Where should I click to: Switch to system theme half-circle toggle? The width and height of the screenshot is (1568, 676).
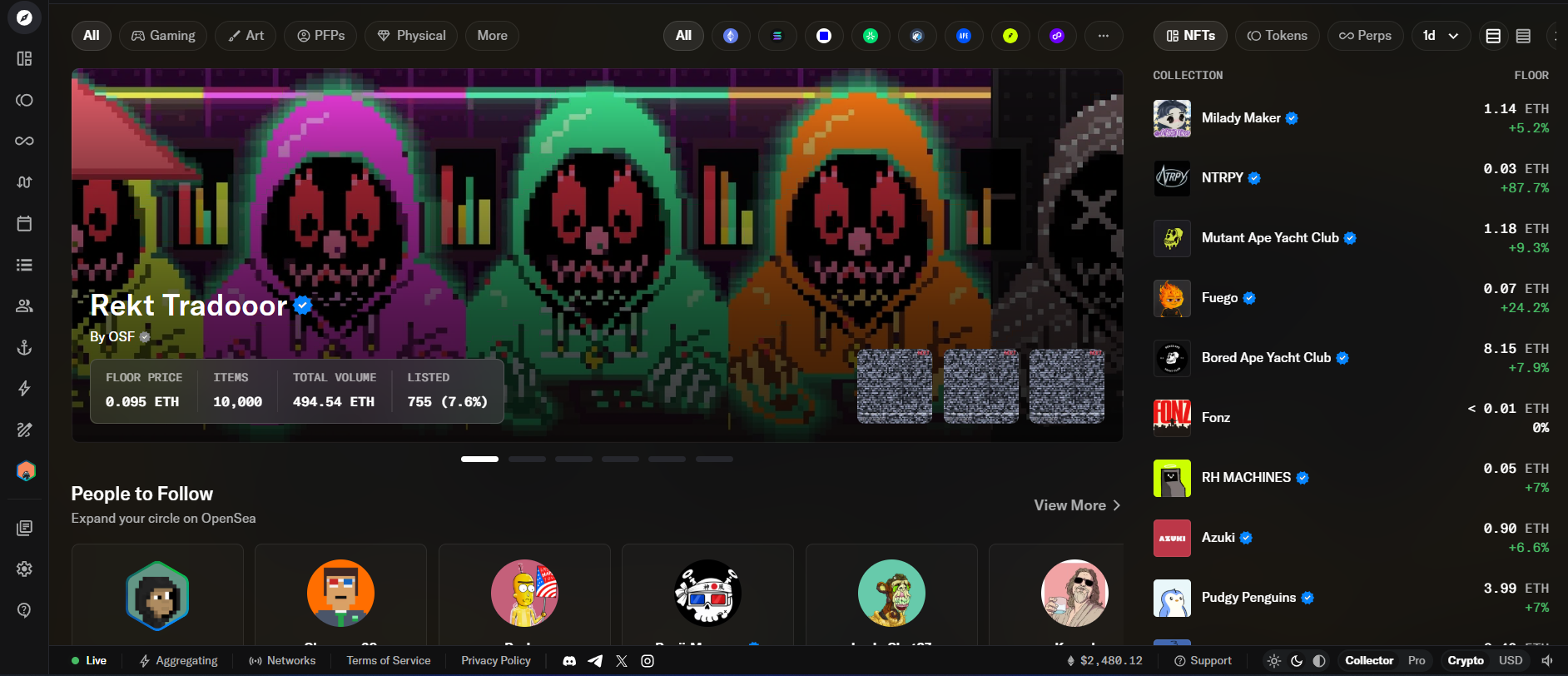click(1319, 661)
